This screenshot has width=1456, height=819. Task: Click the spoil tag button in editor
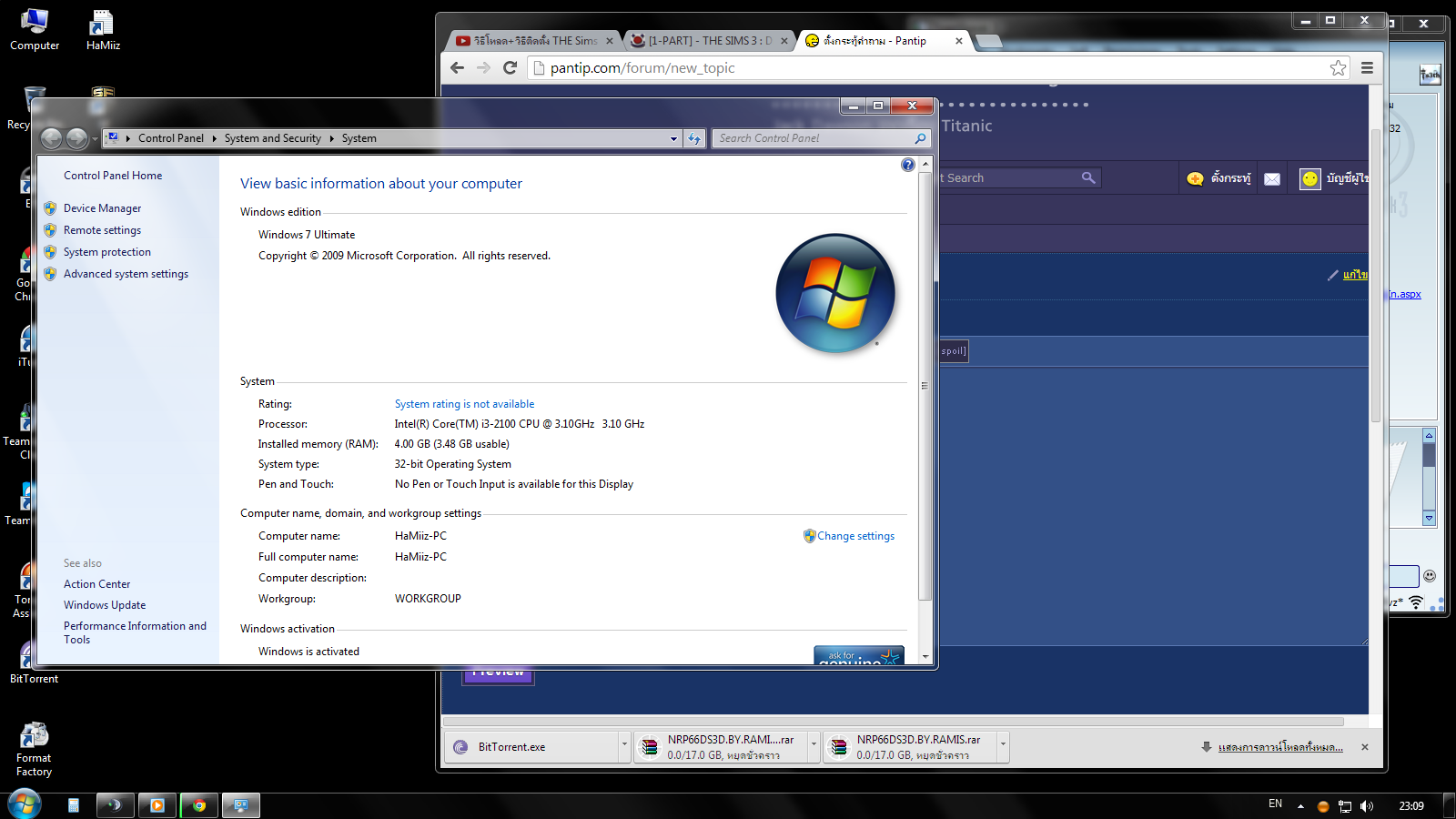953,351
